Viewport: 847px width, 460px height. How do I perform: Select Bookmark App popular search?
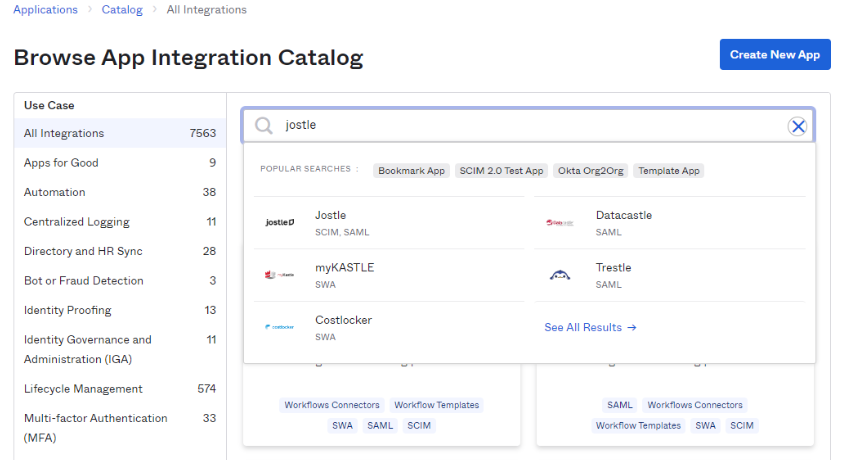click(x=411, y=171)
